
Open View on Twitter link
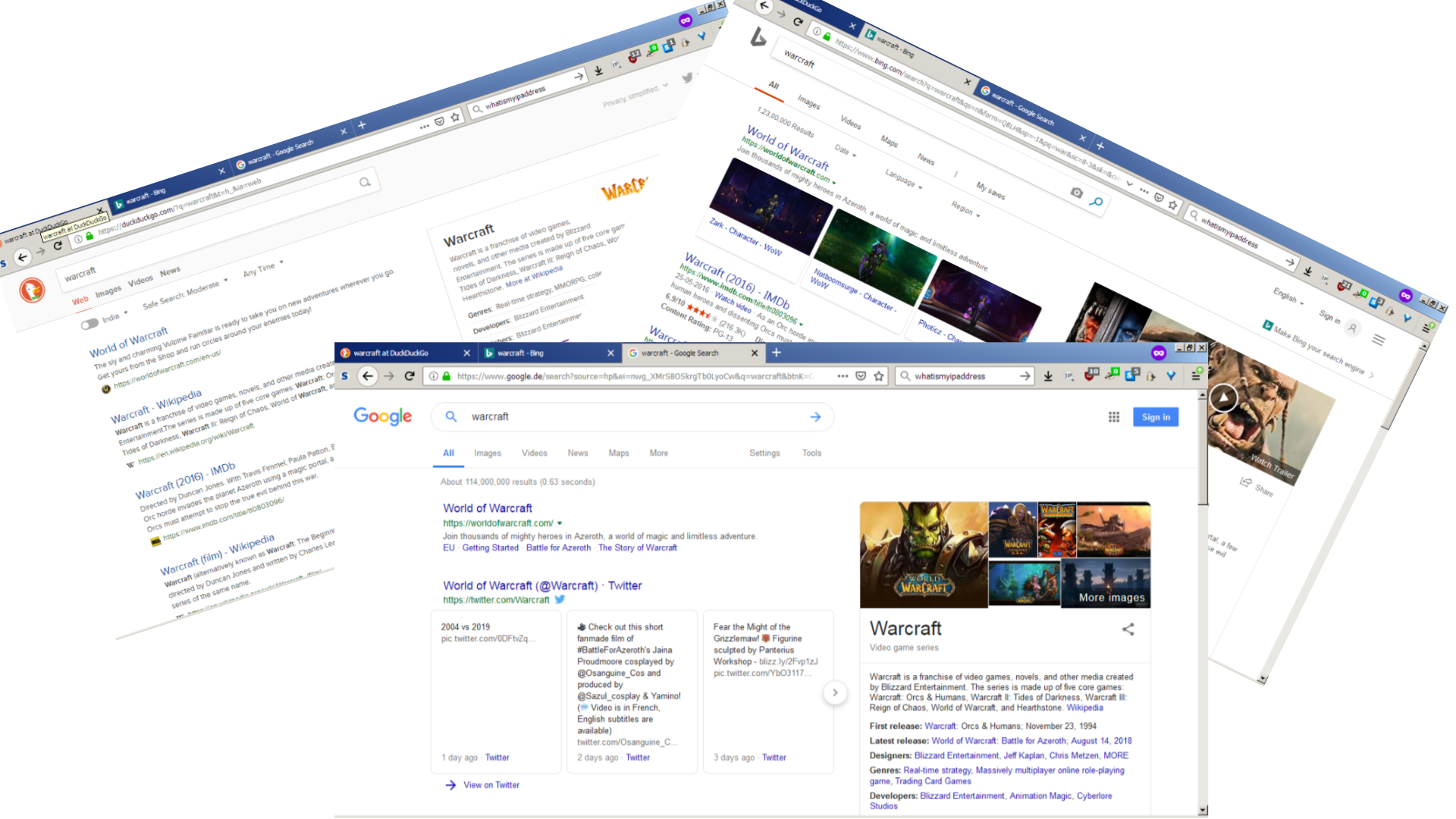(x=491, y=785)
